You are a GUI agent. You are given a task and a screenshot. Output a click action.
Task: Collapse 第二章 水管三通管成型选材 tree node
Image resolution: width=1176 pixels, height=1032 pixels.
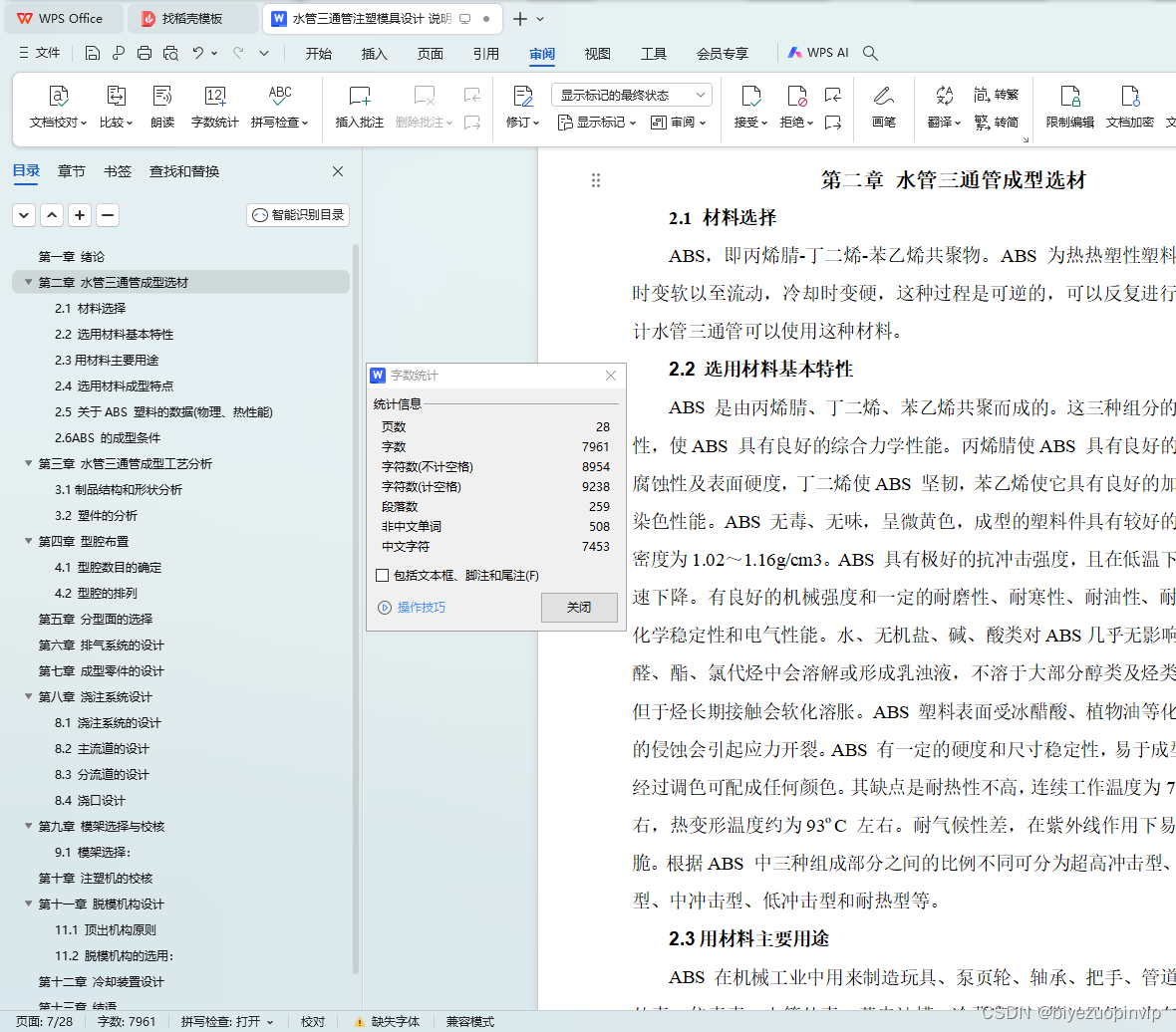29,283
